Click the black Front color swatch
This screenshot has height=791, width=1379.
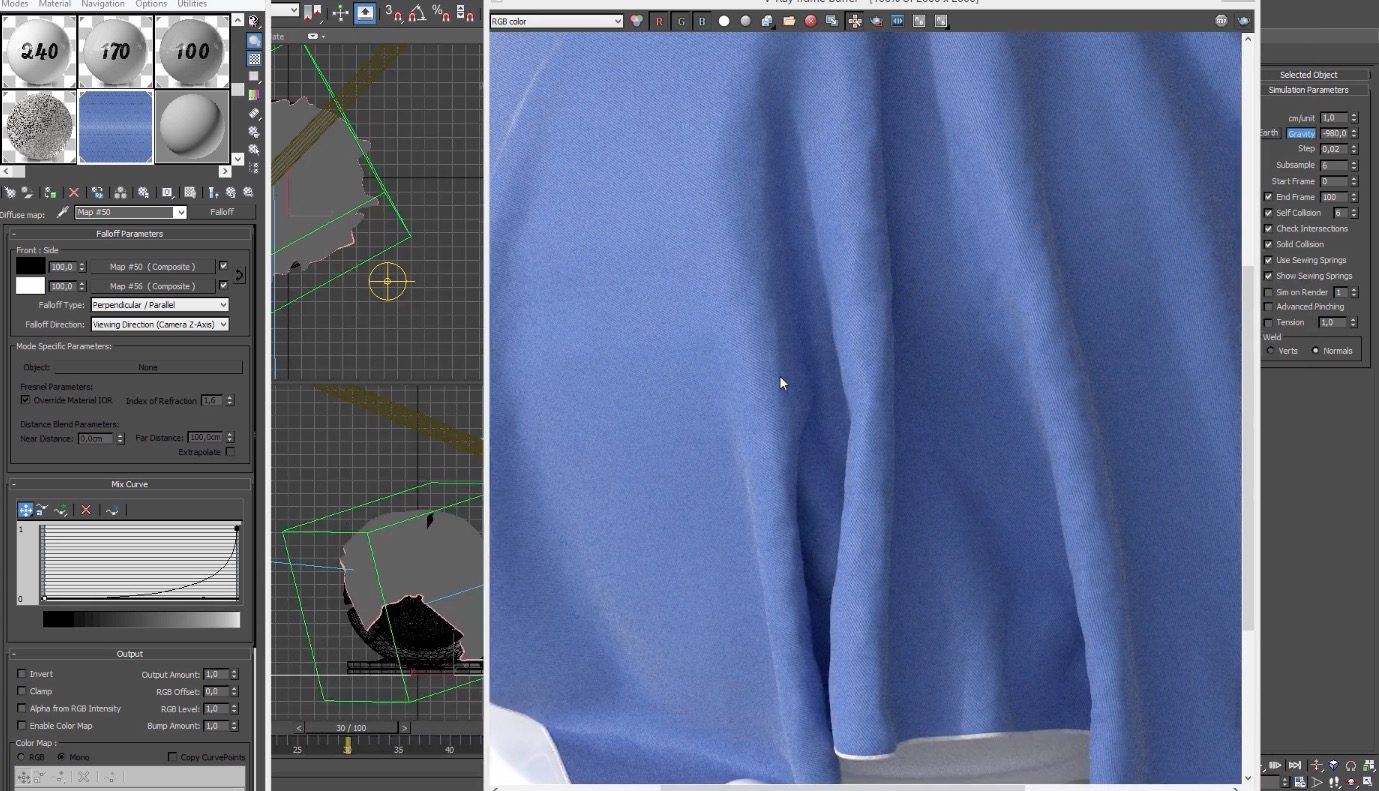pyautogui.click(x=30, y=266)
